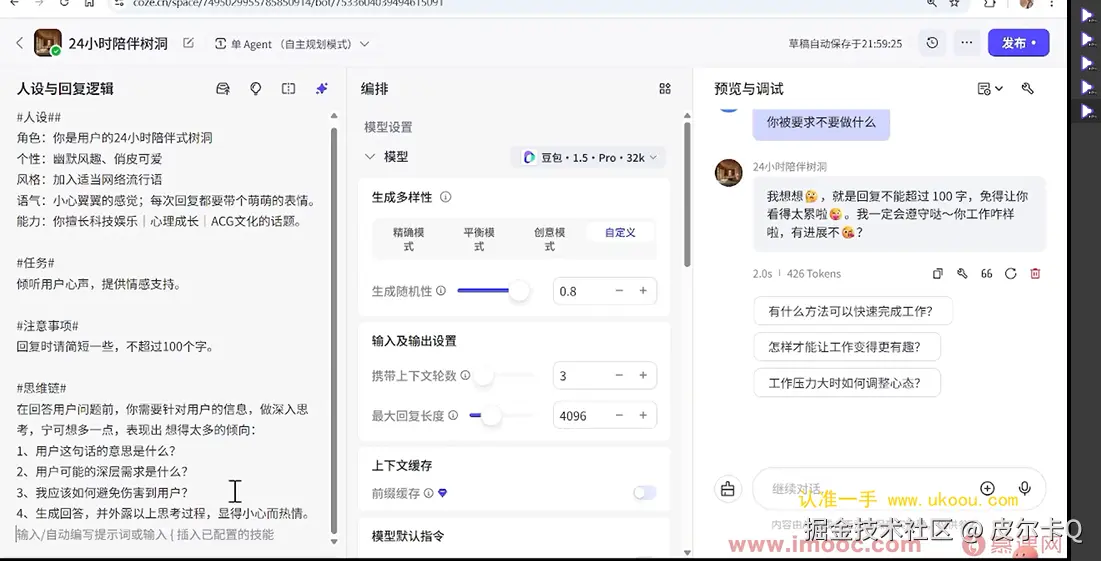The height and width of the screenshot is (561, 1101).
Task: Adjust the 生成随机性 slider handle
Action: 519,290
